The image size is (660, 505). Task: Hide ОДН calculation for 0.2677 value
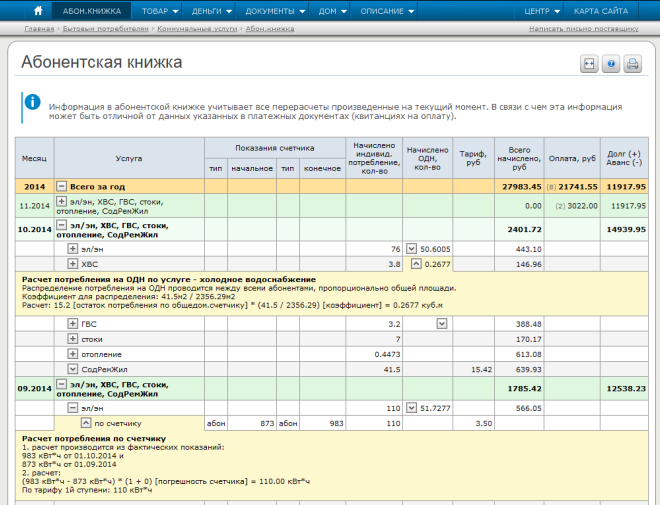click(416, 264)
